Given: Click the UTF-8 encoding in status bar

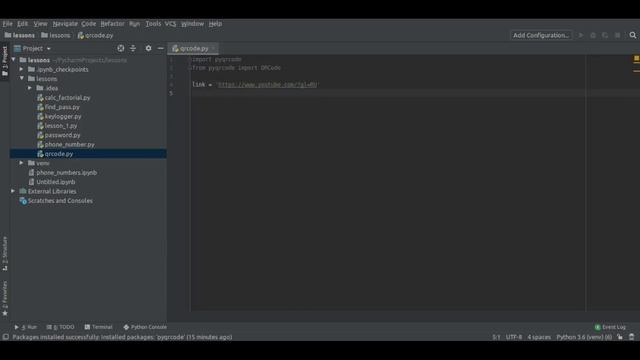Looking at the screenshot, I should tap(514, 337).
